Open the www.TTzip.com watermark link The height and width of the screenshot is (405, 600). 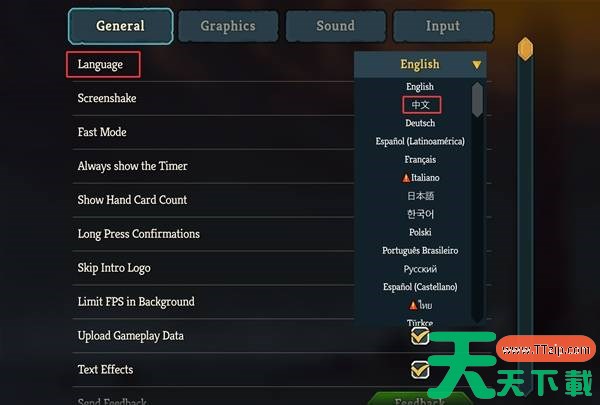pos(546,349)
